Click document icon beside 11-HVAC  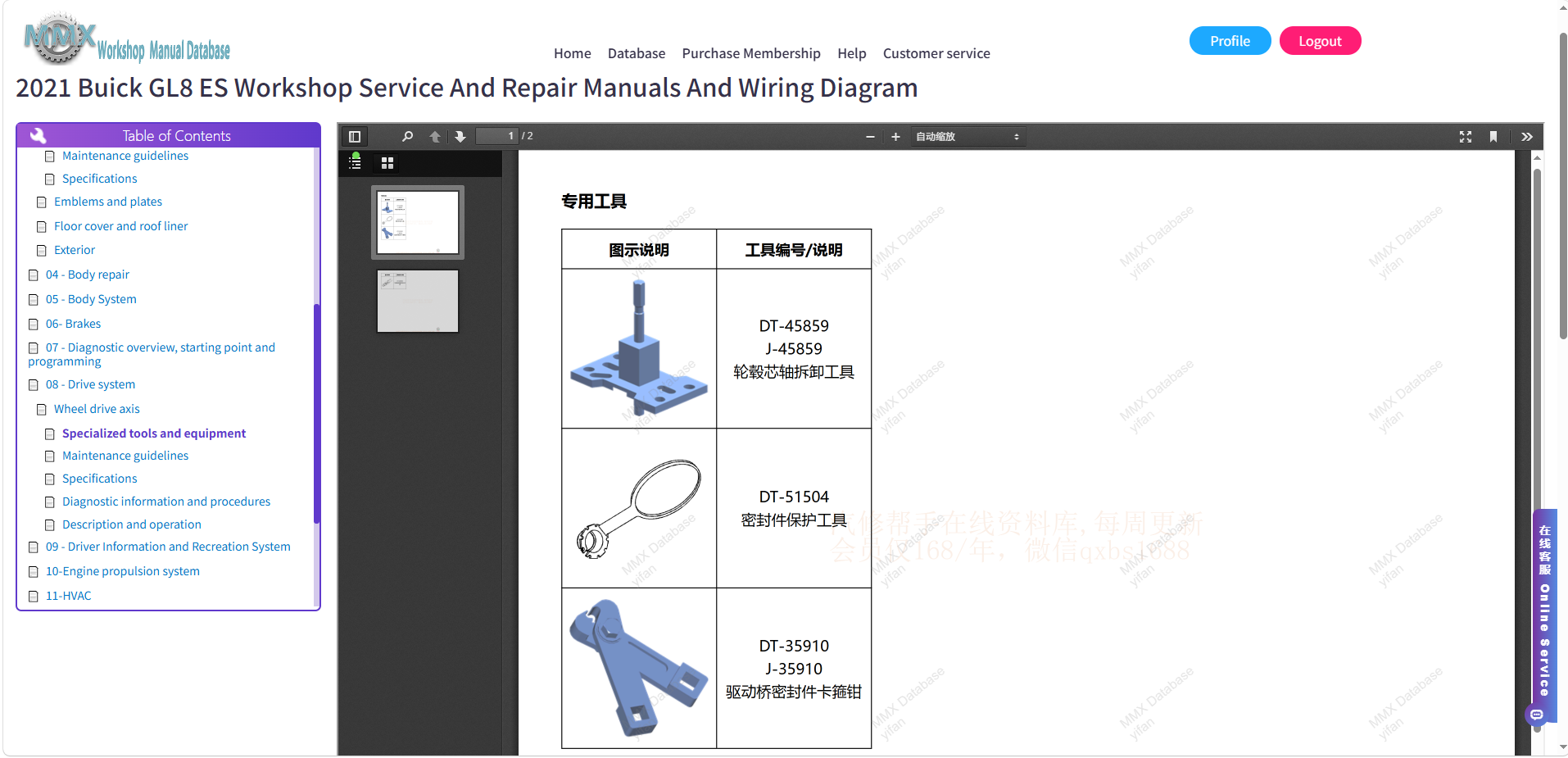[34, 597]
